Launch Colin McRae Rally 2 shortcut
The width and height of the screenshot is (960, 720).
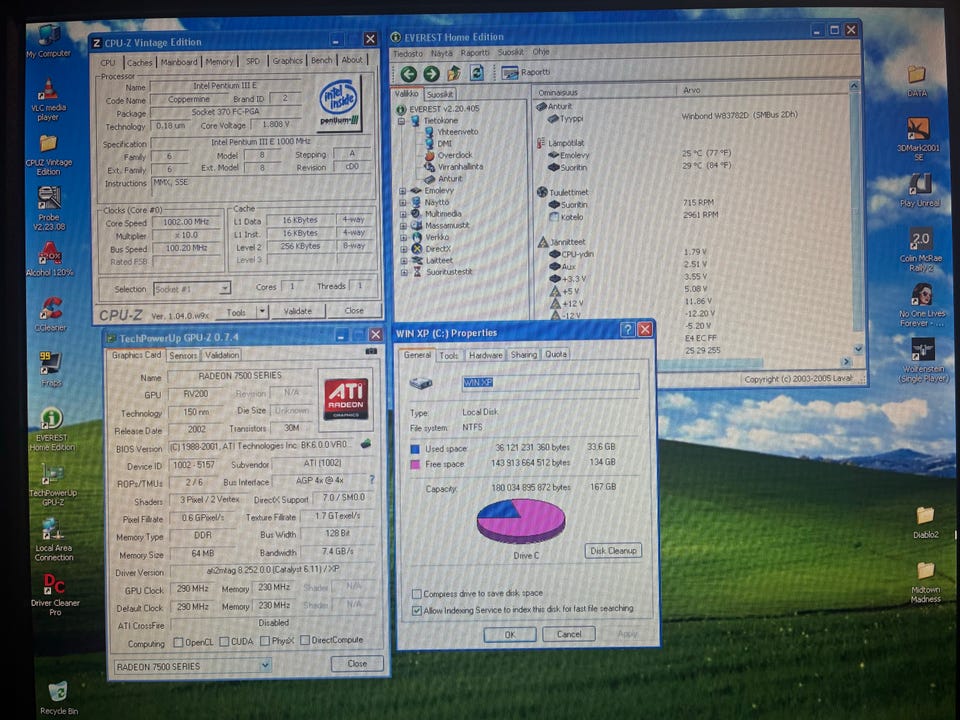coord(921,250)
